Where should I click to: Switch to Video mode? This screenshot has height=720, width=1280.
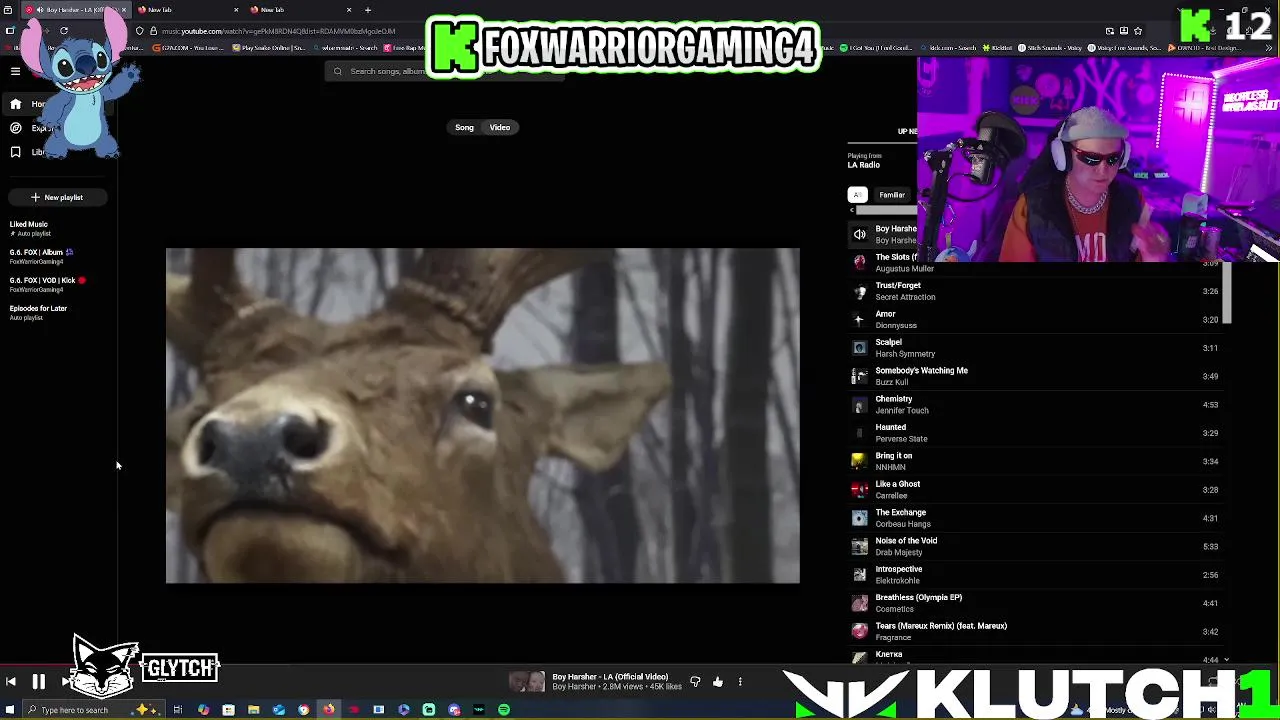(x=500, y=127)
